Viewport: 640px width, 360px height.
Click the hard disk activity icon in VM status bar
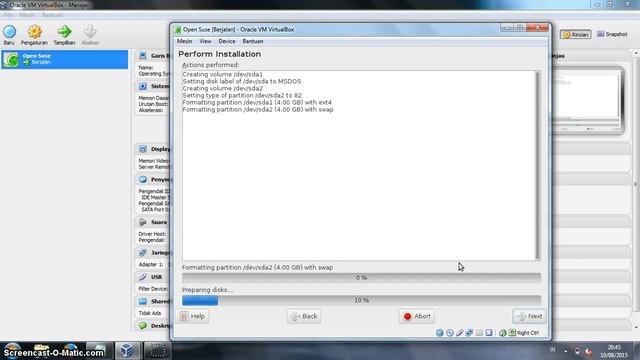[x=440, y=333]
